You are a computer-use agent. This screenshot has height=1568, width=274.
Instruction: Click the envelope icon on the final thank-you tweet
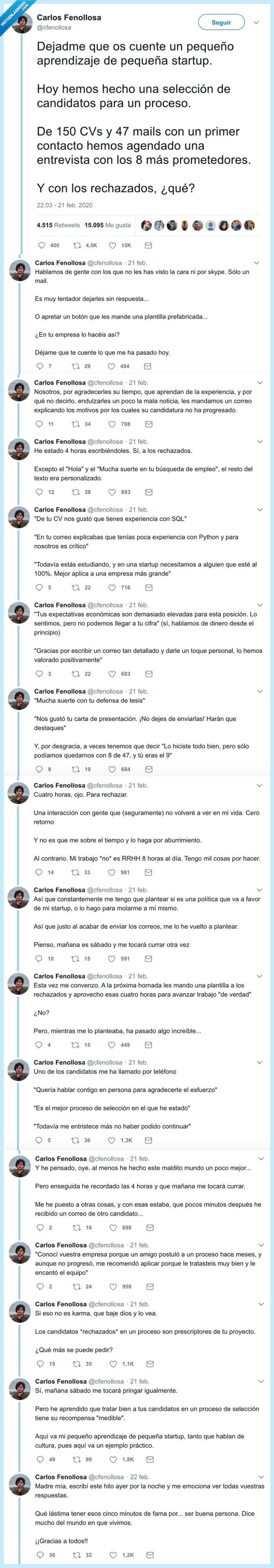149,1555
